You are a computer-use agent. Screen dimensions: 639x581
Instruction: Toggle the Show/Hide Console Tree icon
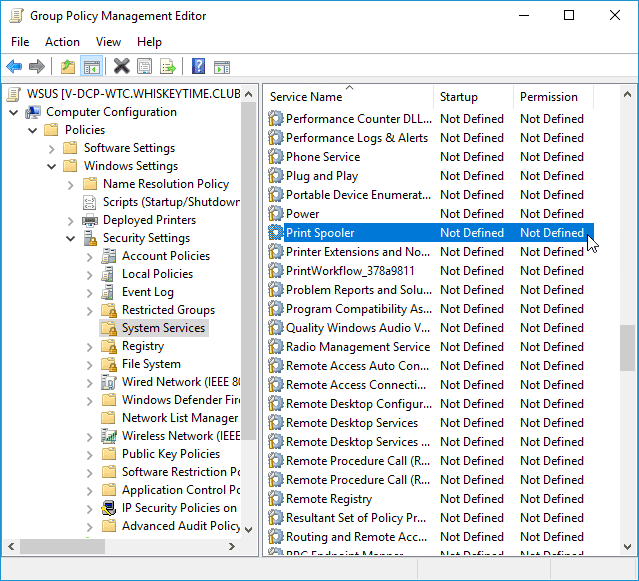[x=92, y=66]
